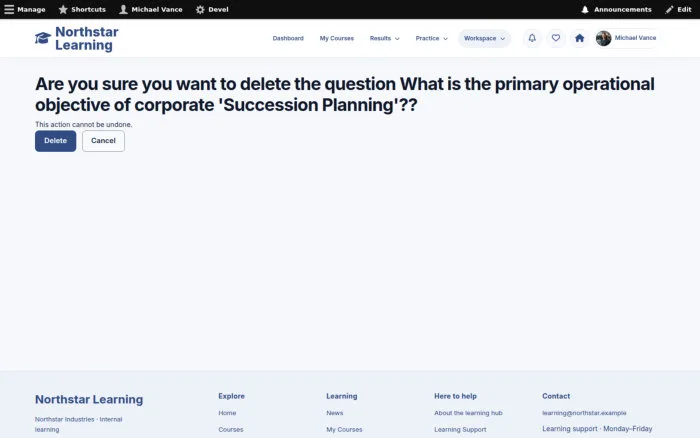Open Shortcuts star in admin toolbar

point(82,9)
